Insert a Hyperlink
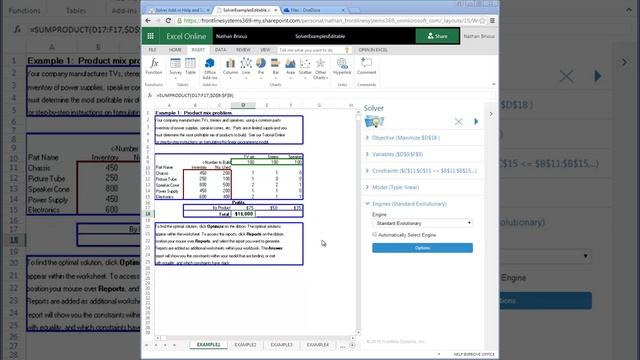 click(x=342, y=67)
